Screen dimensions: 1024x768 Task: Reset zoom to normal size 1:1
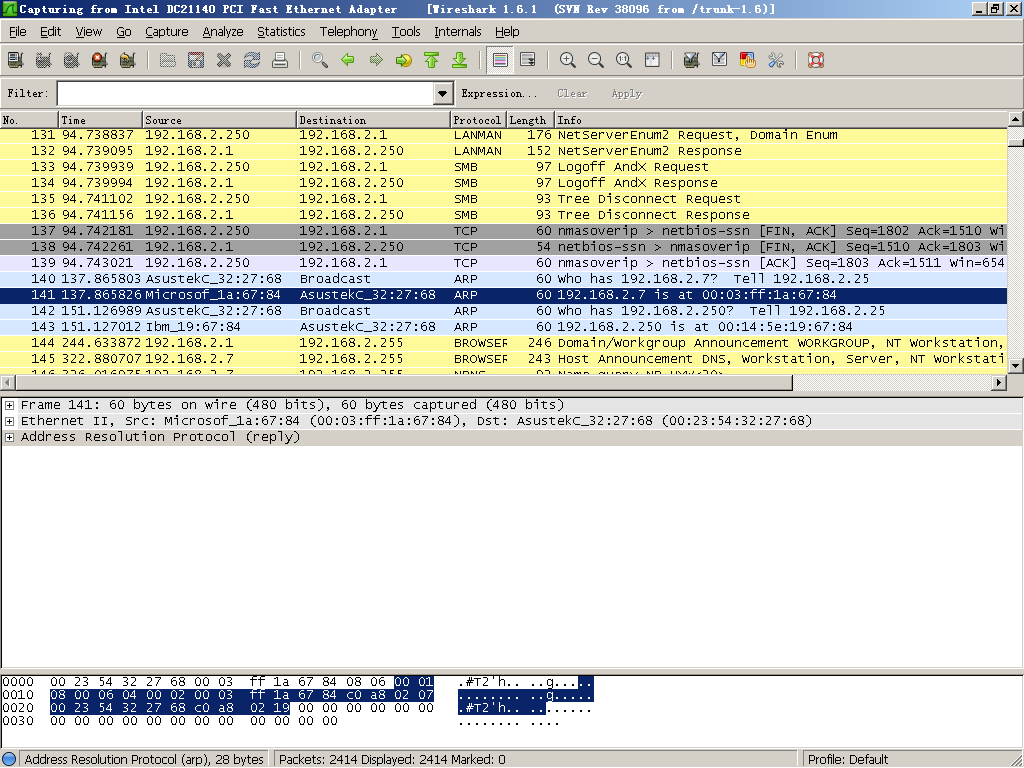click(624, 61)
